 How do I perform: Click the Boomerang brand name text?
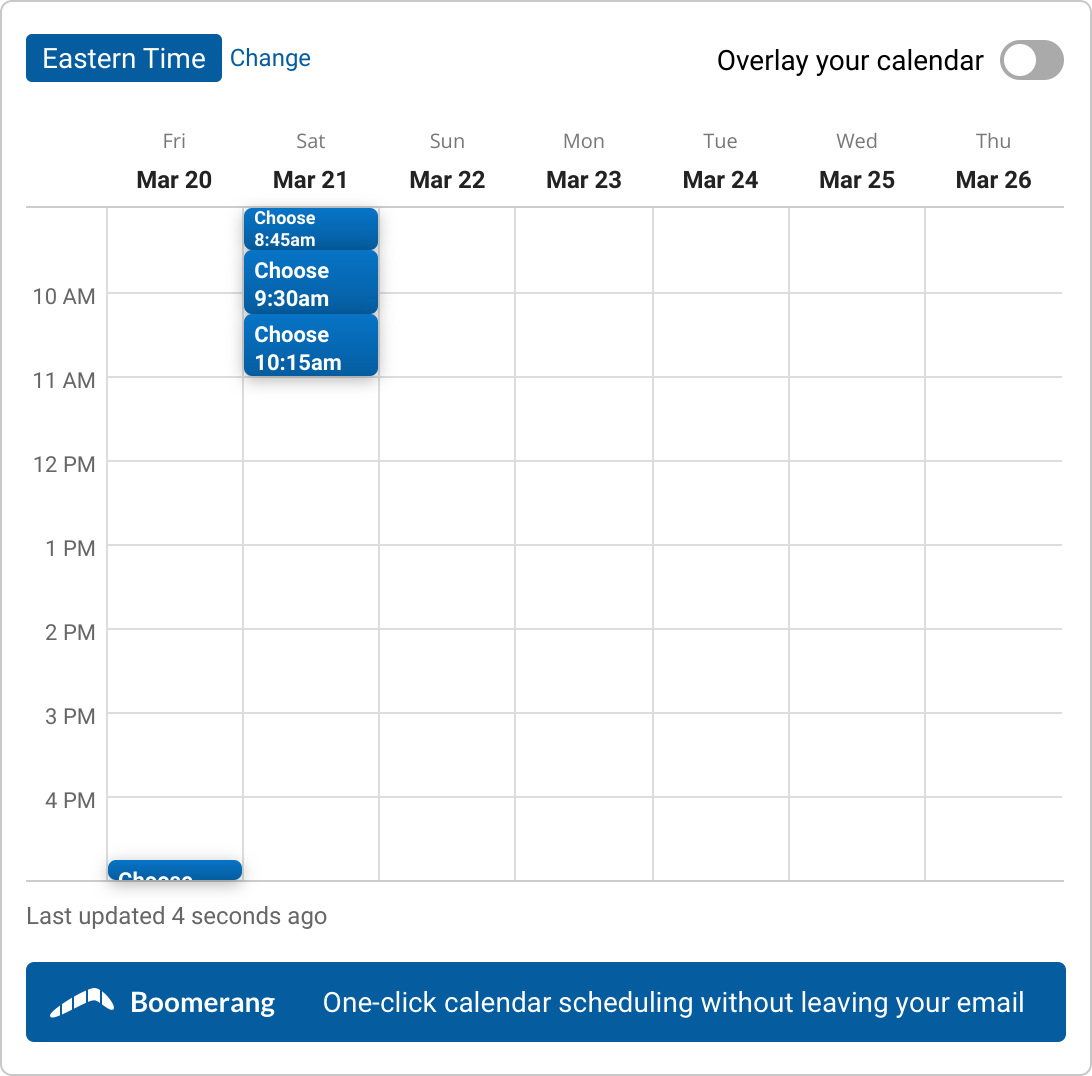pyautogui.click(x=203, y=1002)
